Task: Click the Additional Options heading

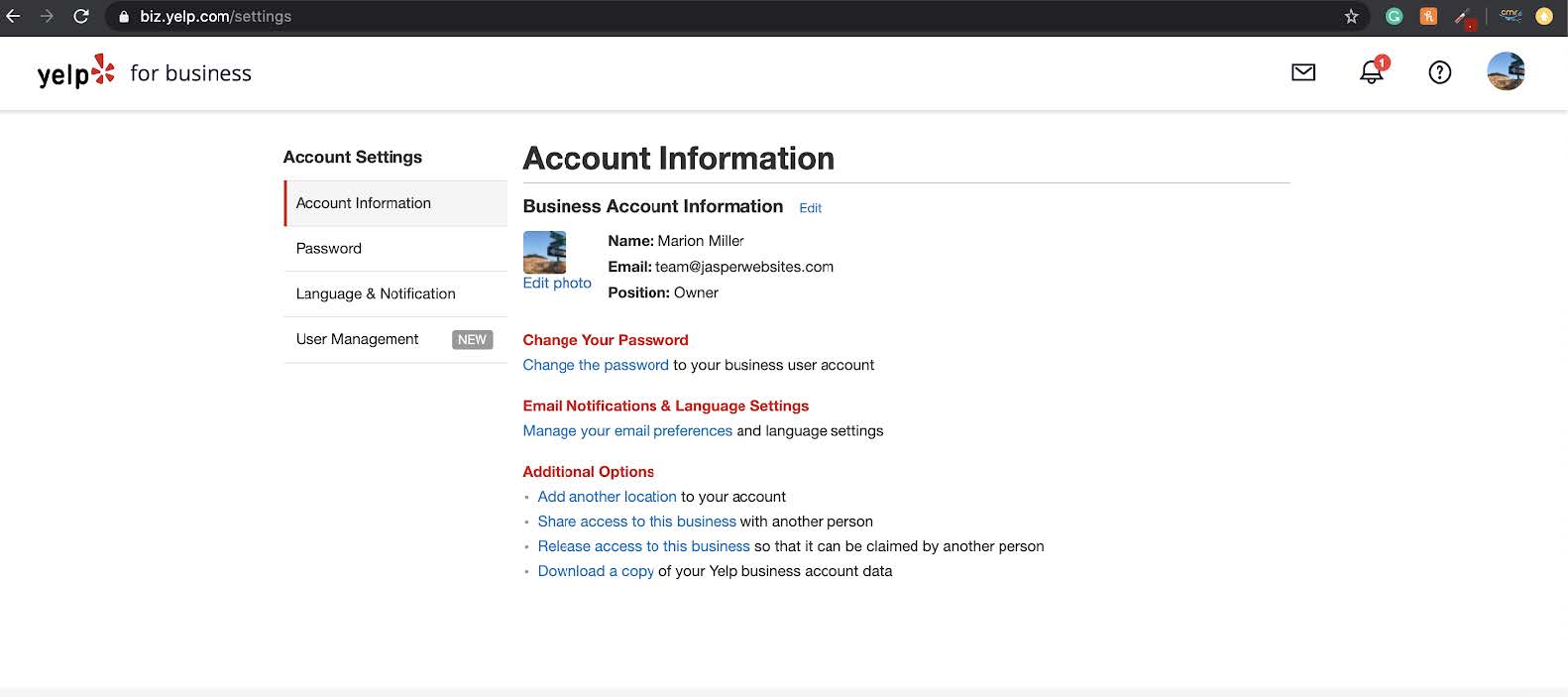Action: (589, 472)
